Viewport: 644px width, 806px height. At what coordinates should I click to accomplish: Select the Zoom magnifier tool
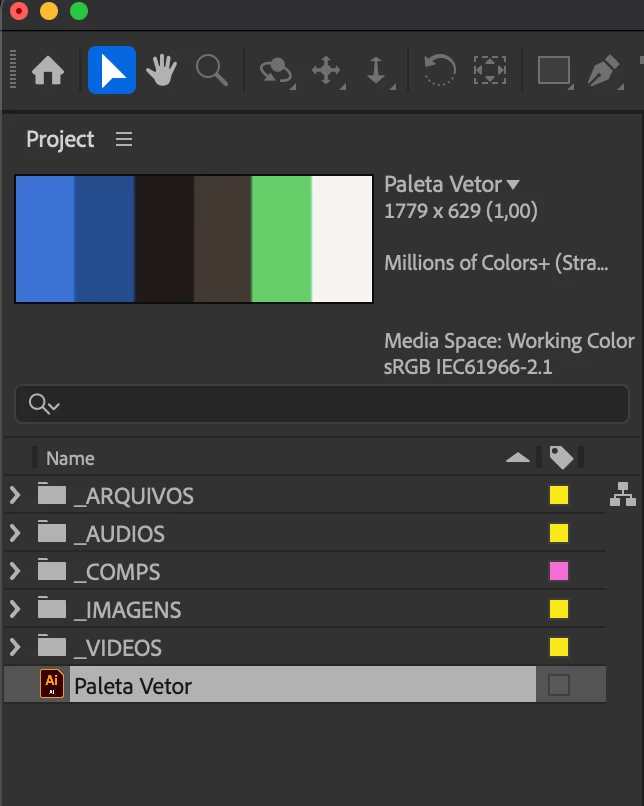211,71
